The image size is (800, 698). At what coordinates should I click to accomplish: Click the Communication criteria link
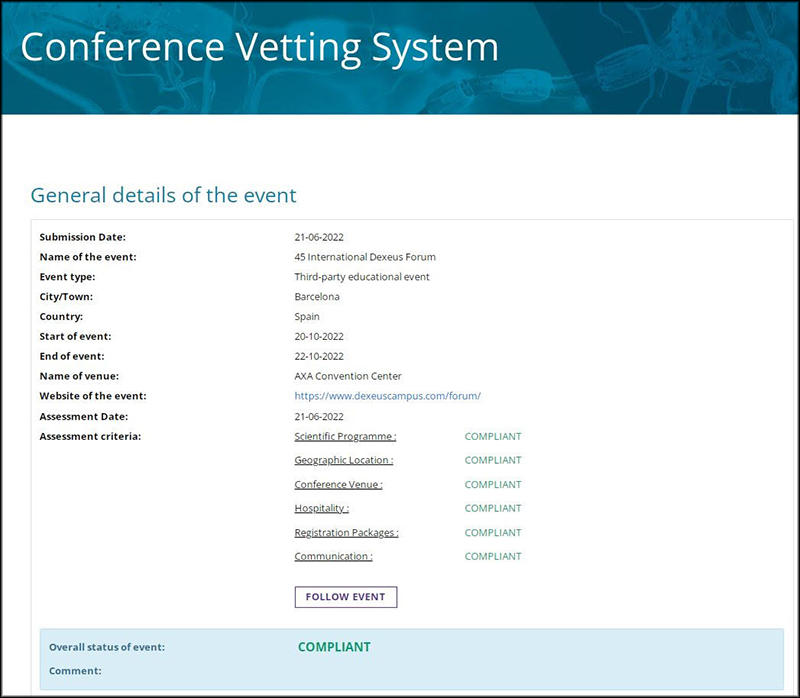pyautogui.click(x=333, y=556)
